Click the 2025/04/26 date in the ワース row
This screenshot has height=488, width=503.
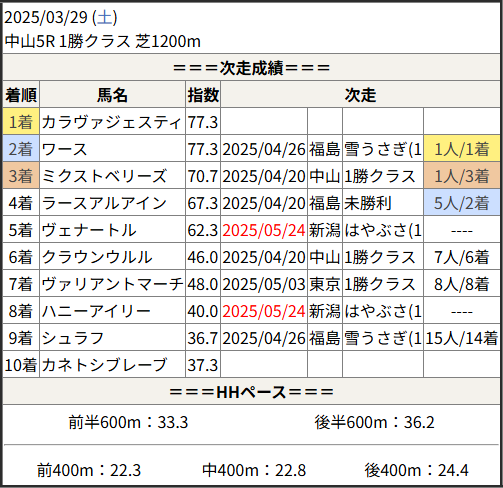pos(264,149)
